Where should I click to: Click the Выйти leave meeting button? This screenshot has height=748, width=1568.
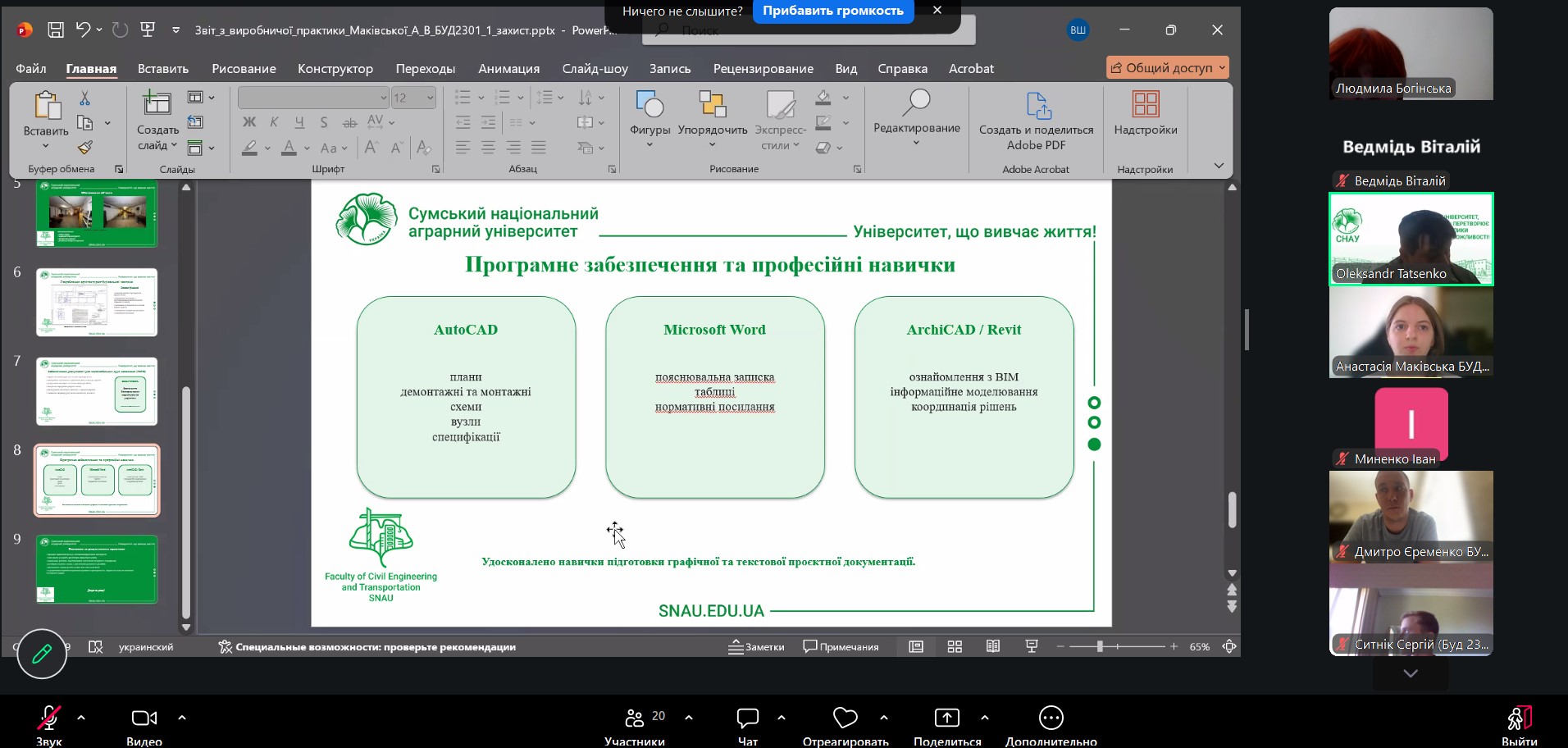coord(1519,725)
